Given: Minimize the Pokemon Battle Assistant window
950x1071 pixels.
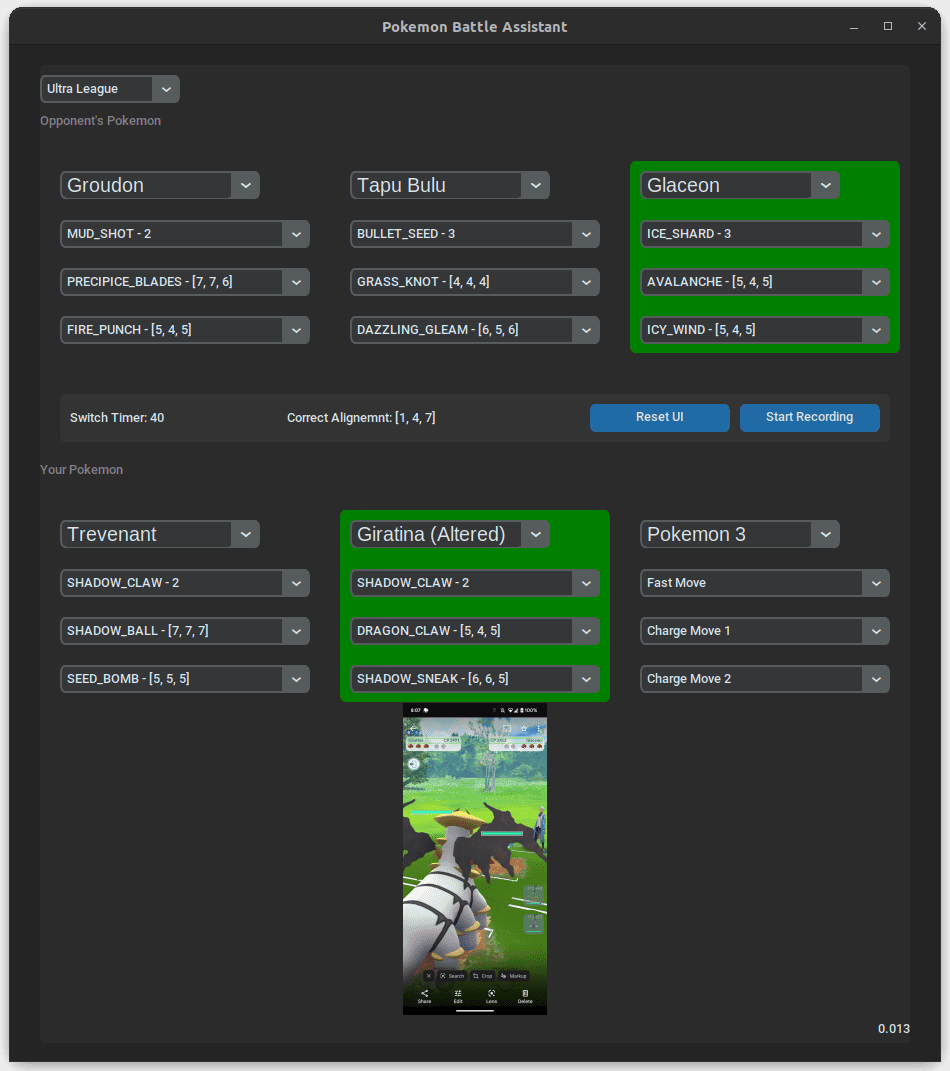Looking at the screenshot, I should pyautogui.click(x=854, y=27).
